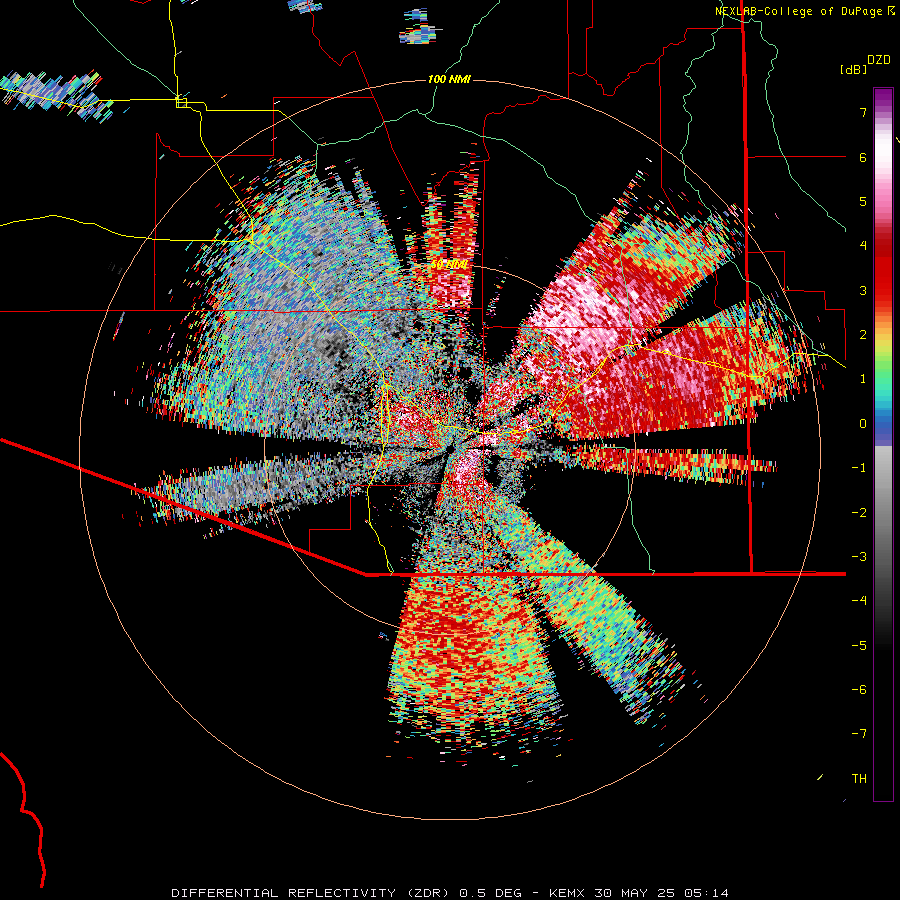900x900 pixels.
Task: Click the 50 NMI range ring label
Action: pos(449,265)
